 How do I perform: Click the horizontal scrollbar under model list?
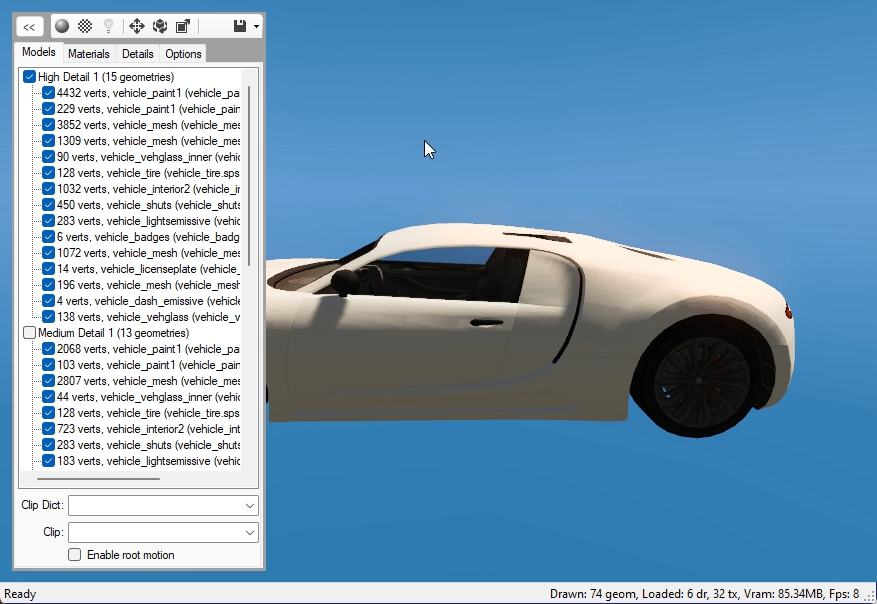coord(98,479)
